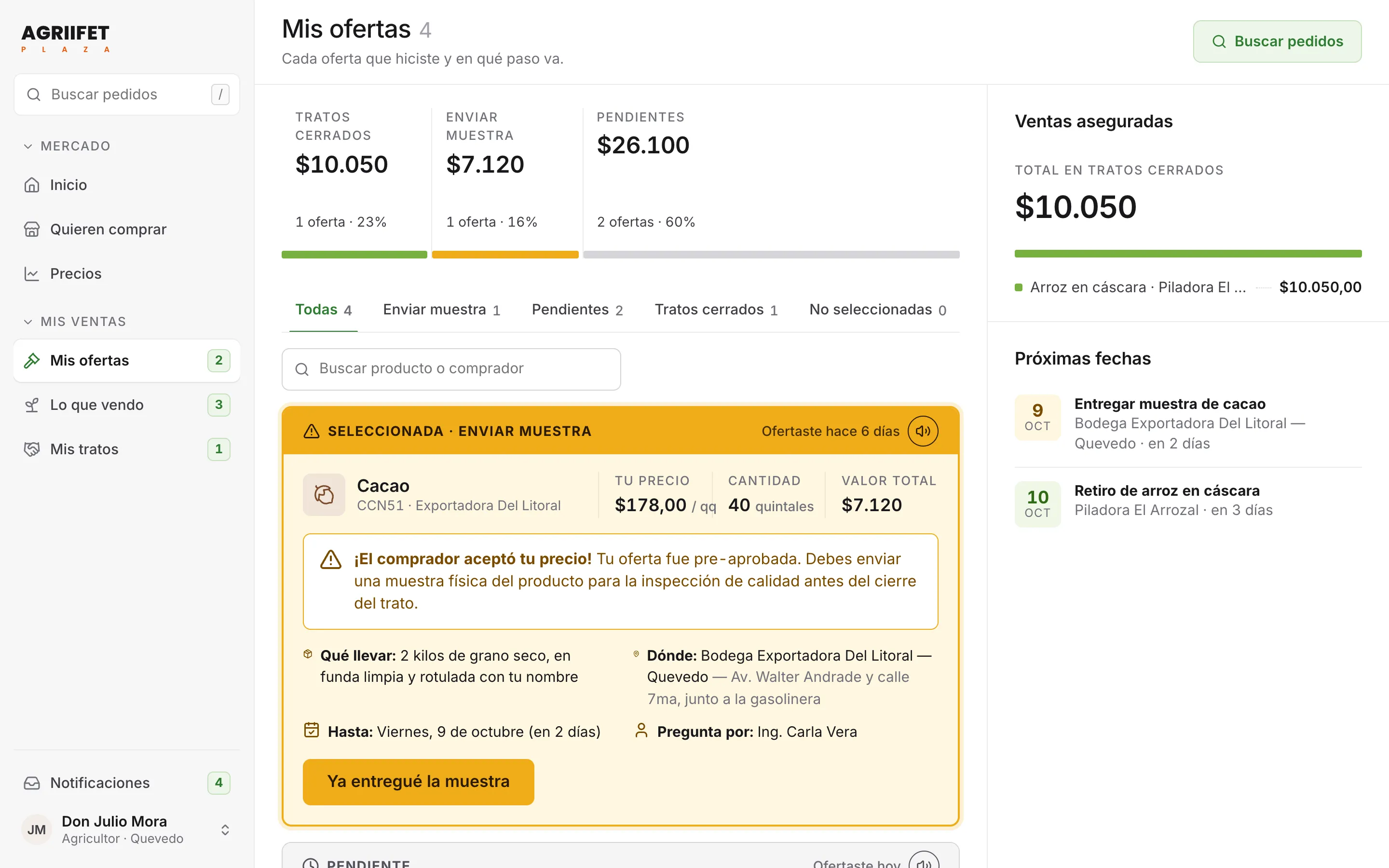Image resolution: width=1389 pixels, height=868 pixels.
Task: Collapse the MERCADO sidebar section
Action: (x=67, y=146)
